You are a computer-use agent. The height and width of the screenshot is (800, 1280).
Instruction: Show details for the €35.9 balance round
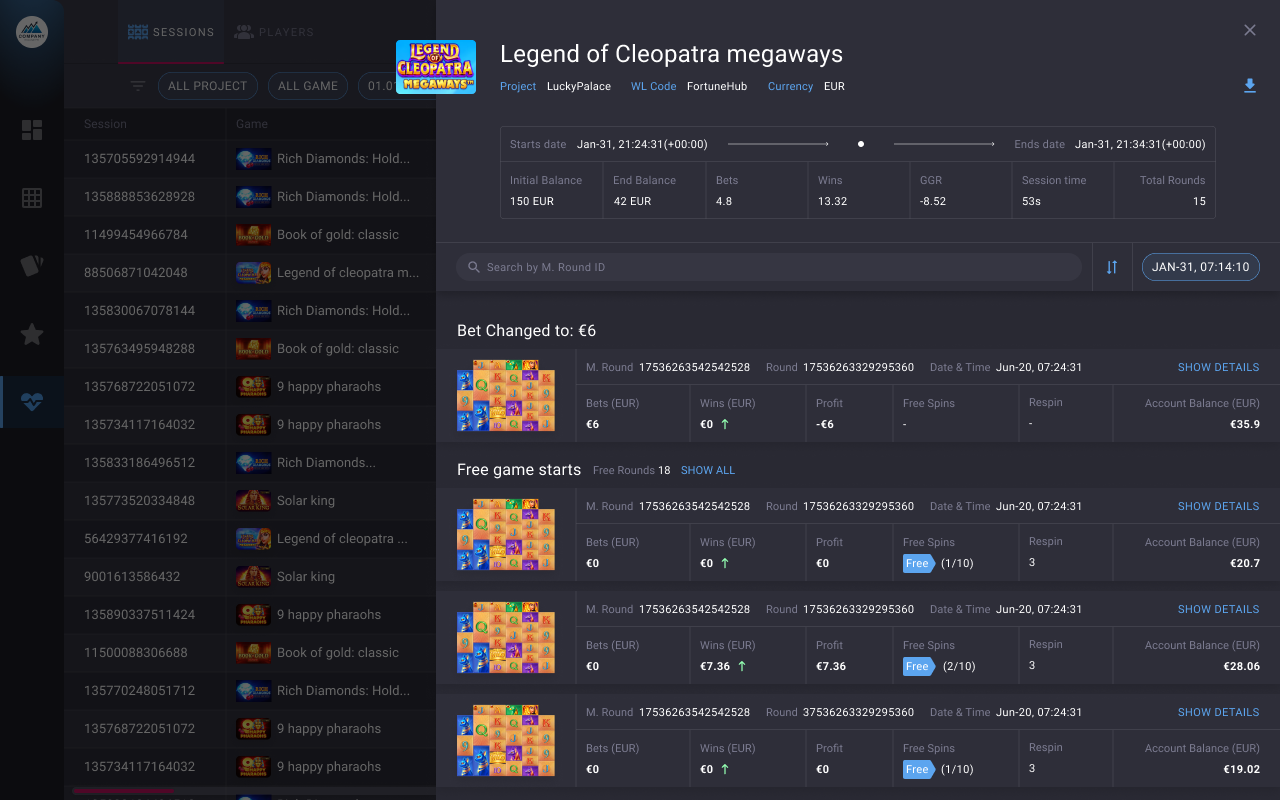pyautogui.click(x=1218, y=367)
